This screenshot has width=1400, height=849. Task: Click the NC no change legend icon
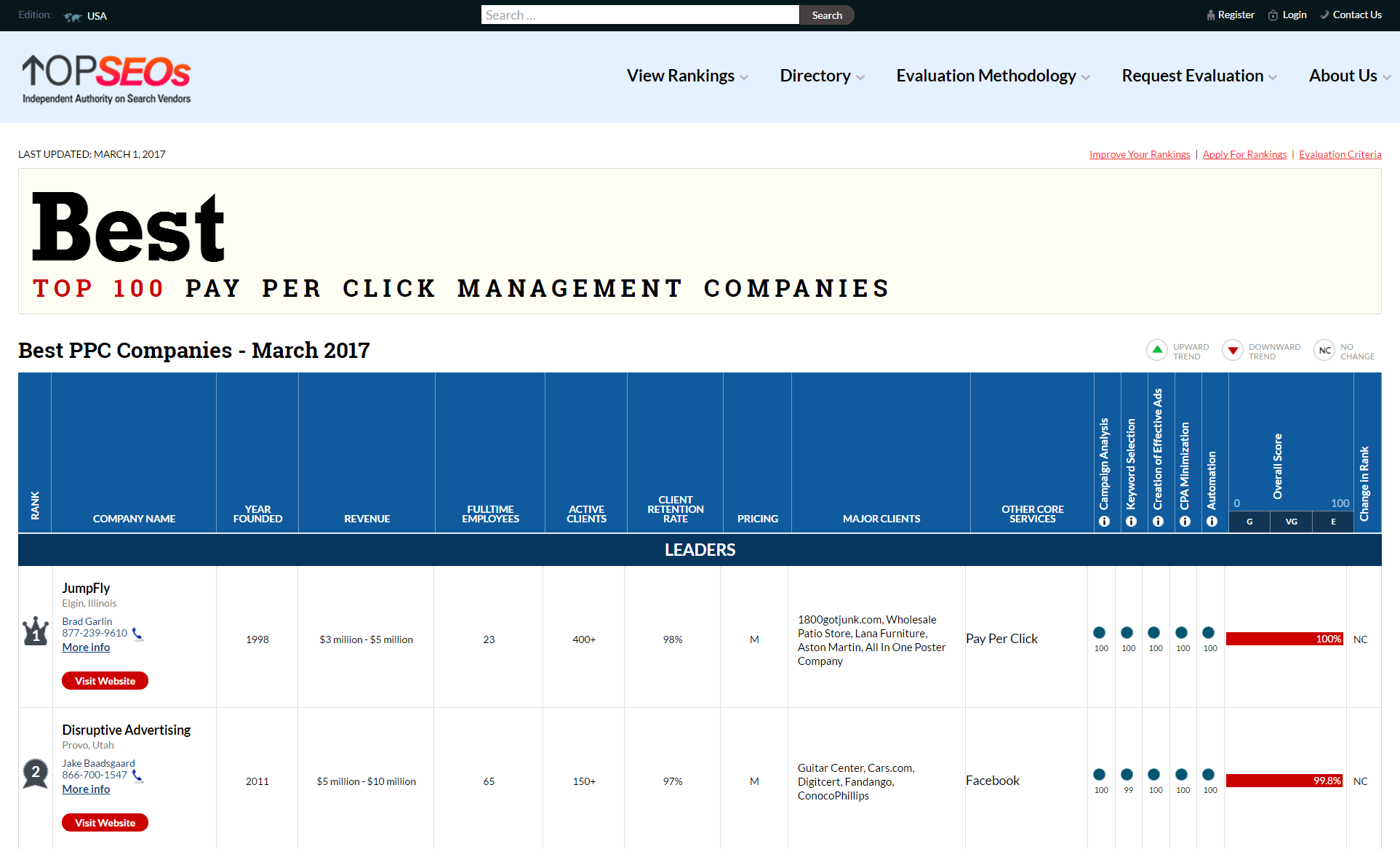[x=1325, y=350]
